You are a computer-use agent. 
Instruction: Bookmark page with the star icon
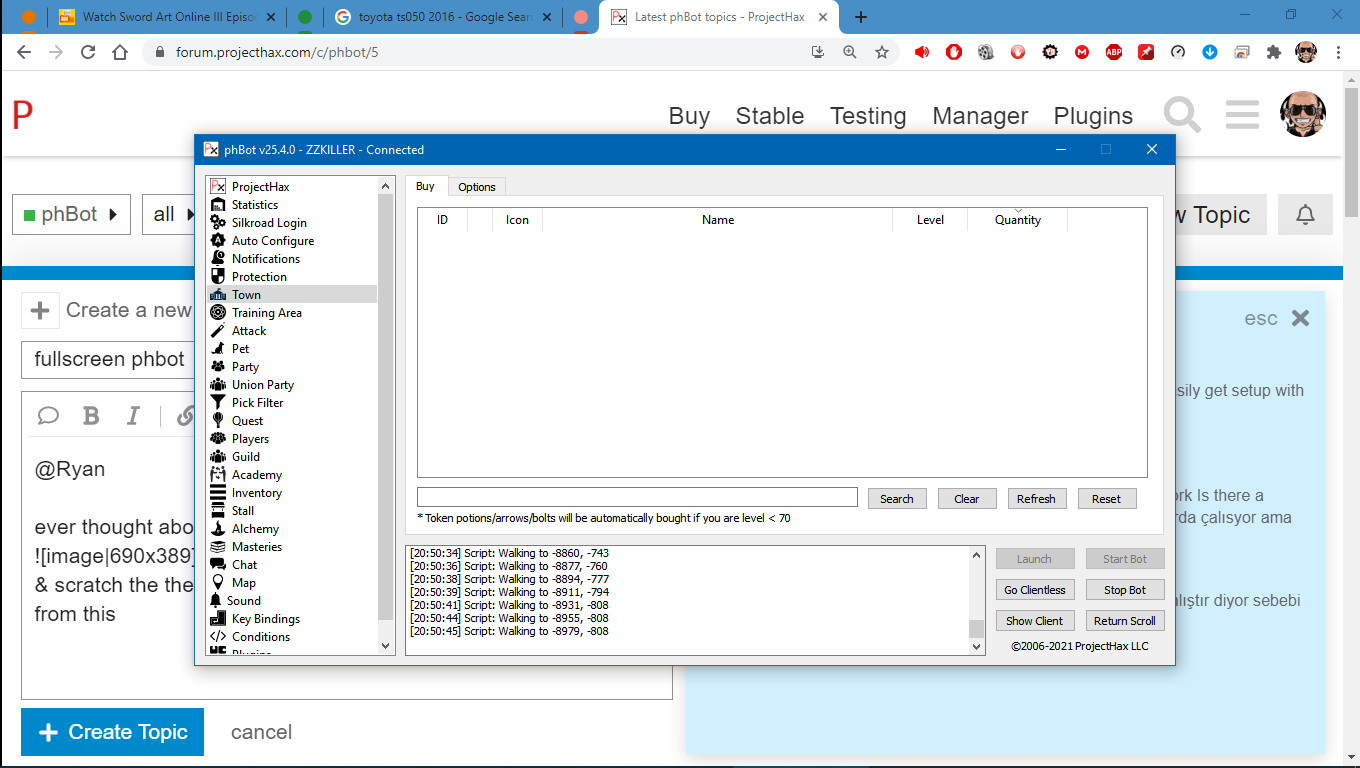882,52
